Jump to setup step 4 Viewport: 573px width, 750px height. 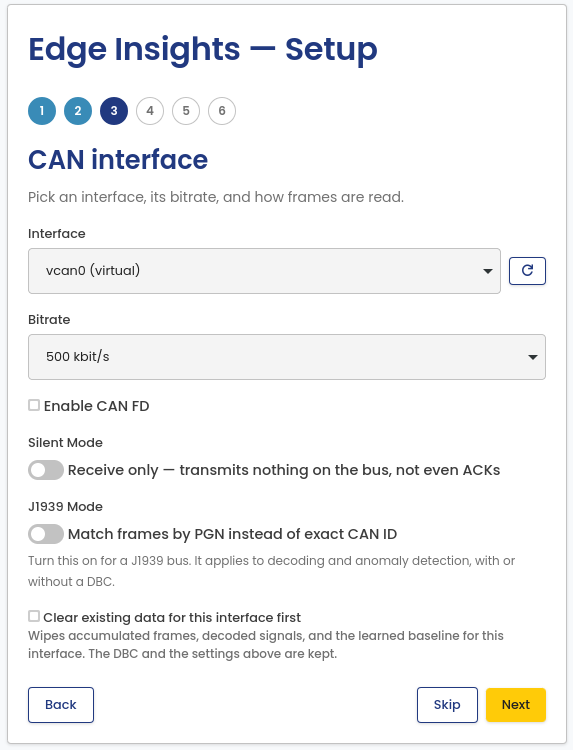click(x=150, y=111)
